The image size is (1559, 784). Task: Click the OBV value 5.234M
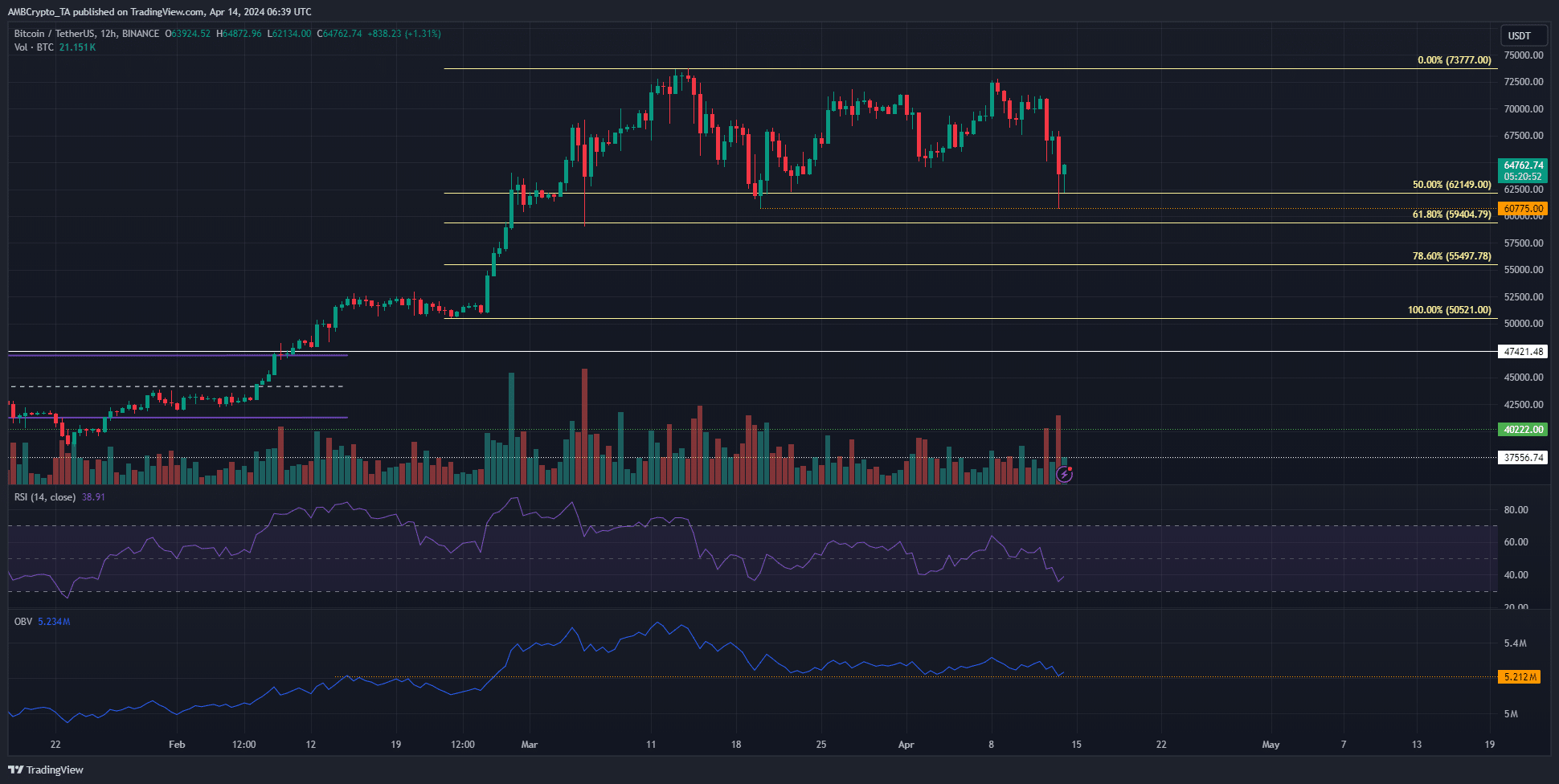tap(54, 622)
